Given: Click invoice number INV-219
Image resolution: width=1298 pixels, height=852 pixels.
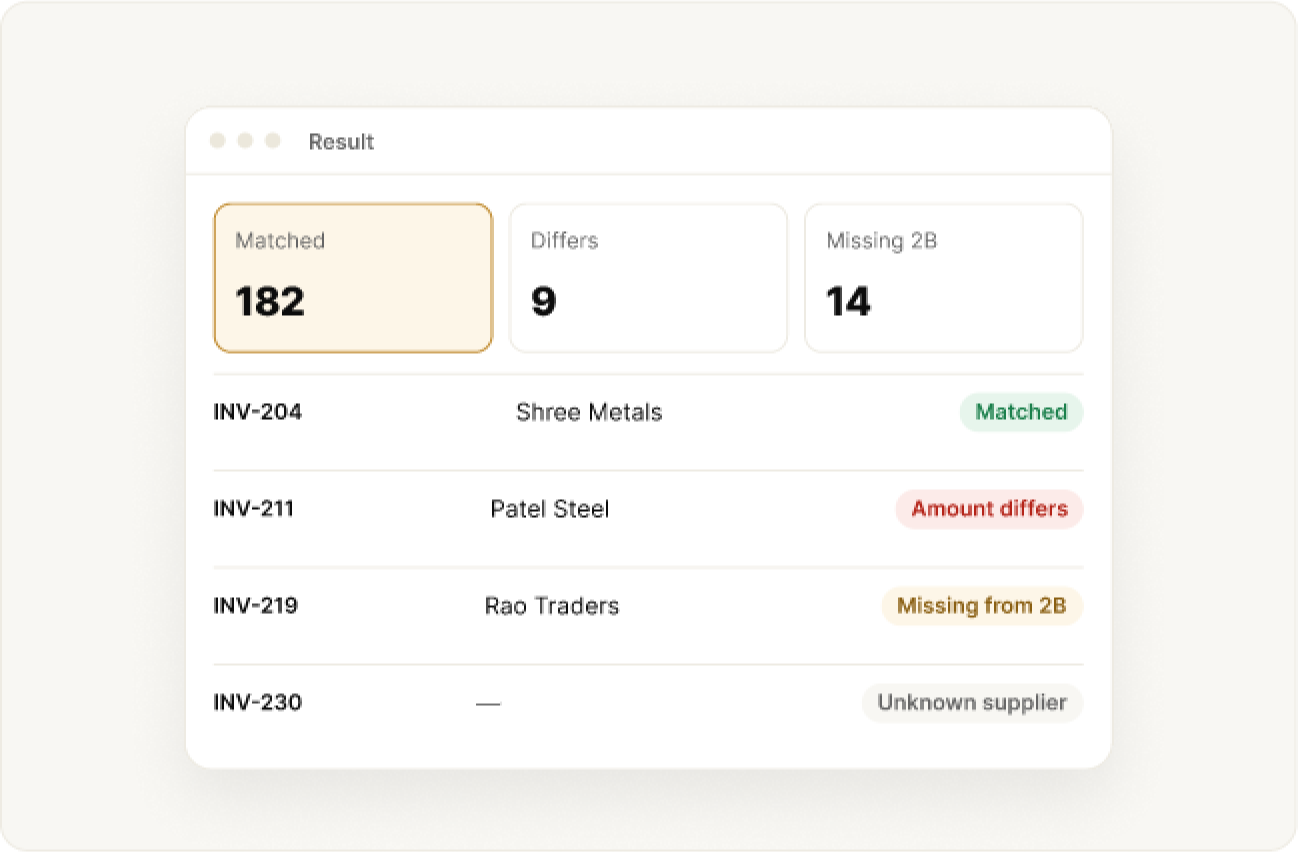Looking at the screenshot, I should pos(256,606).
